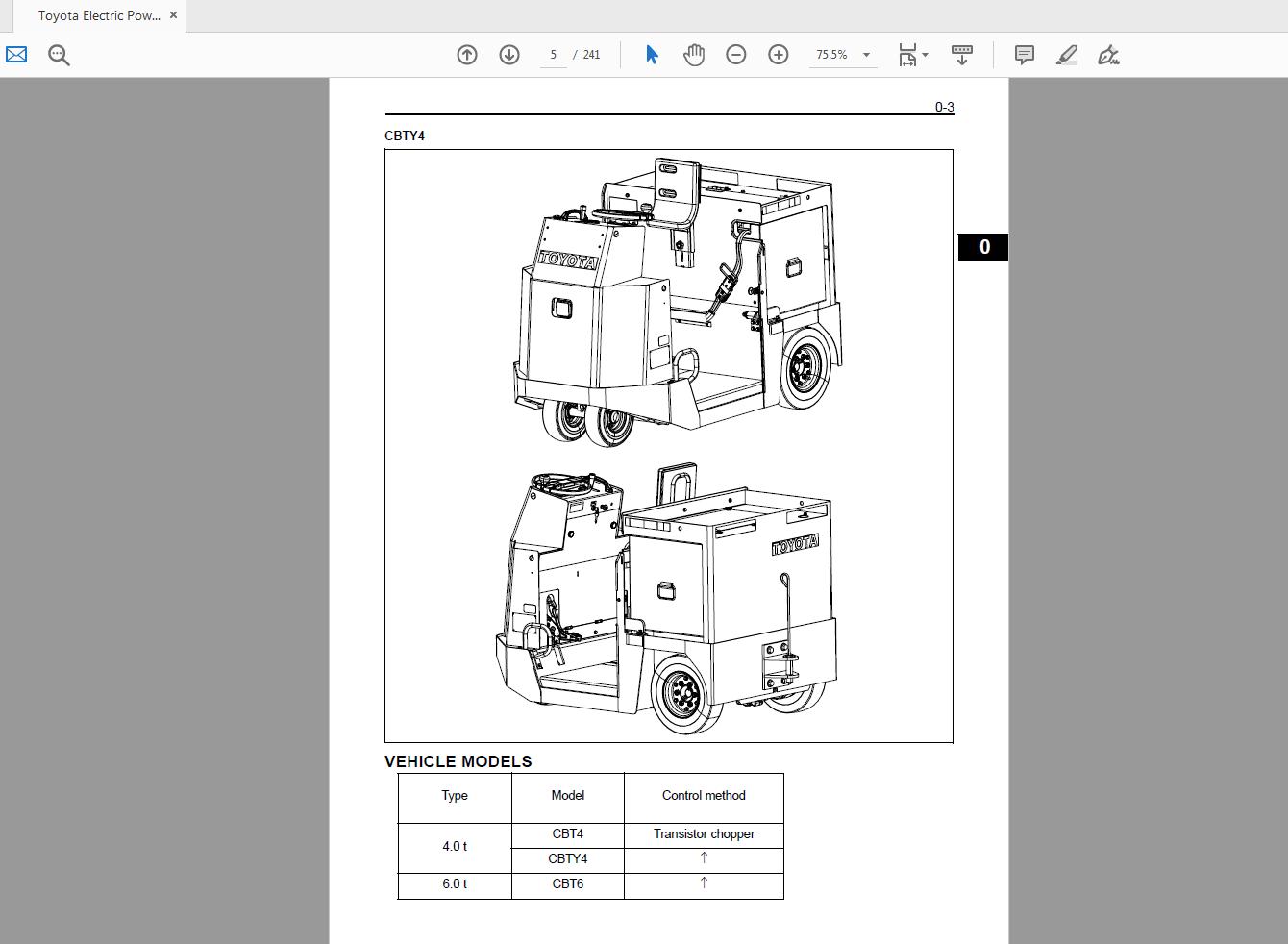The height and width of the screenshot is (944, 1288).
Task: Open the Add Sticky Note comment tool
Action: pyautogui.click(x=1024, y=55)
